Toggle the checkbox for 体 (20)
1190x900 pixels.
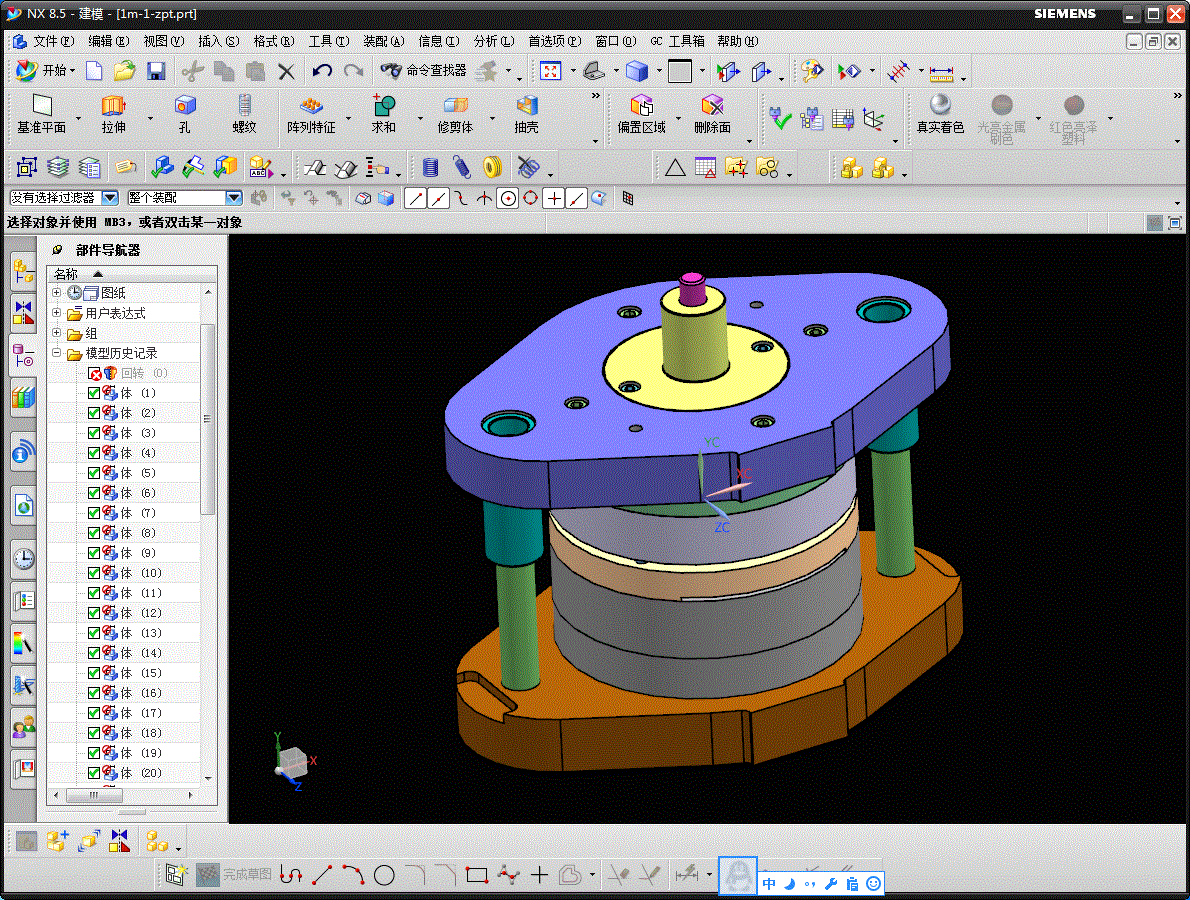pos(94,773)
